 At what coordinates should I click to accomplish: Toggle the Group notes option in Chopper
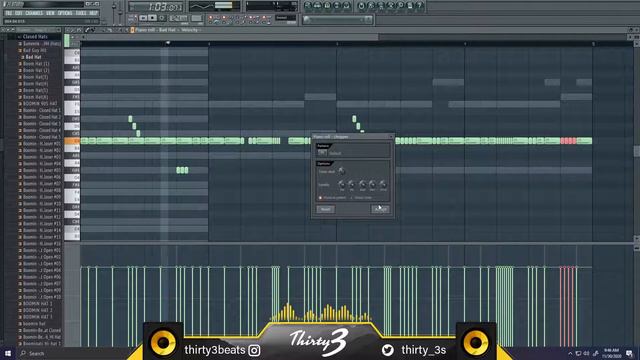362,198
